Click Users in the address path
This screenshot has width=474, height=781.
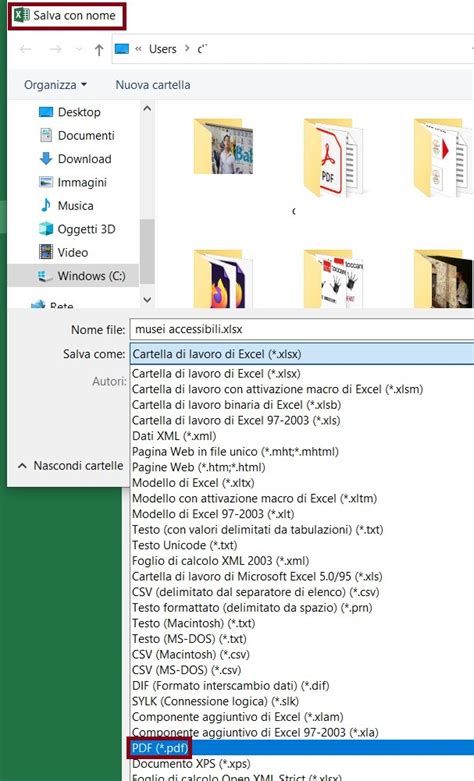162,49
